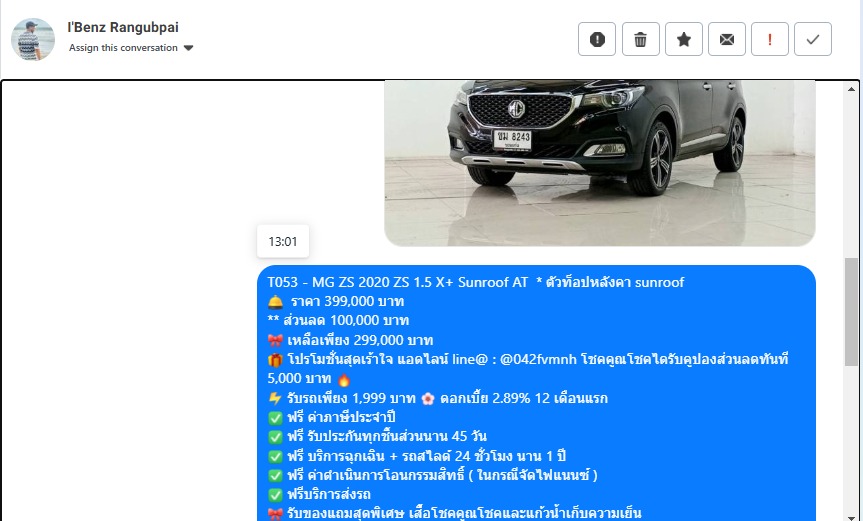Click the T053 - MG ZS 2020 title line

476,282
